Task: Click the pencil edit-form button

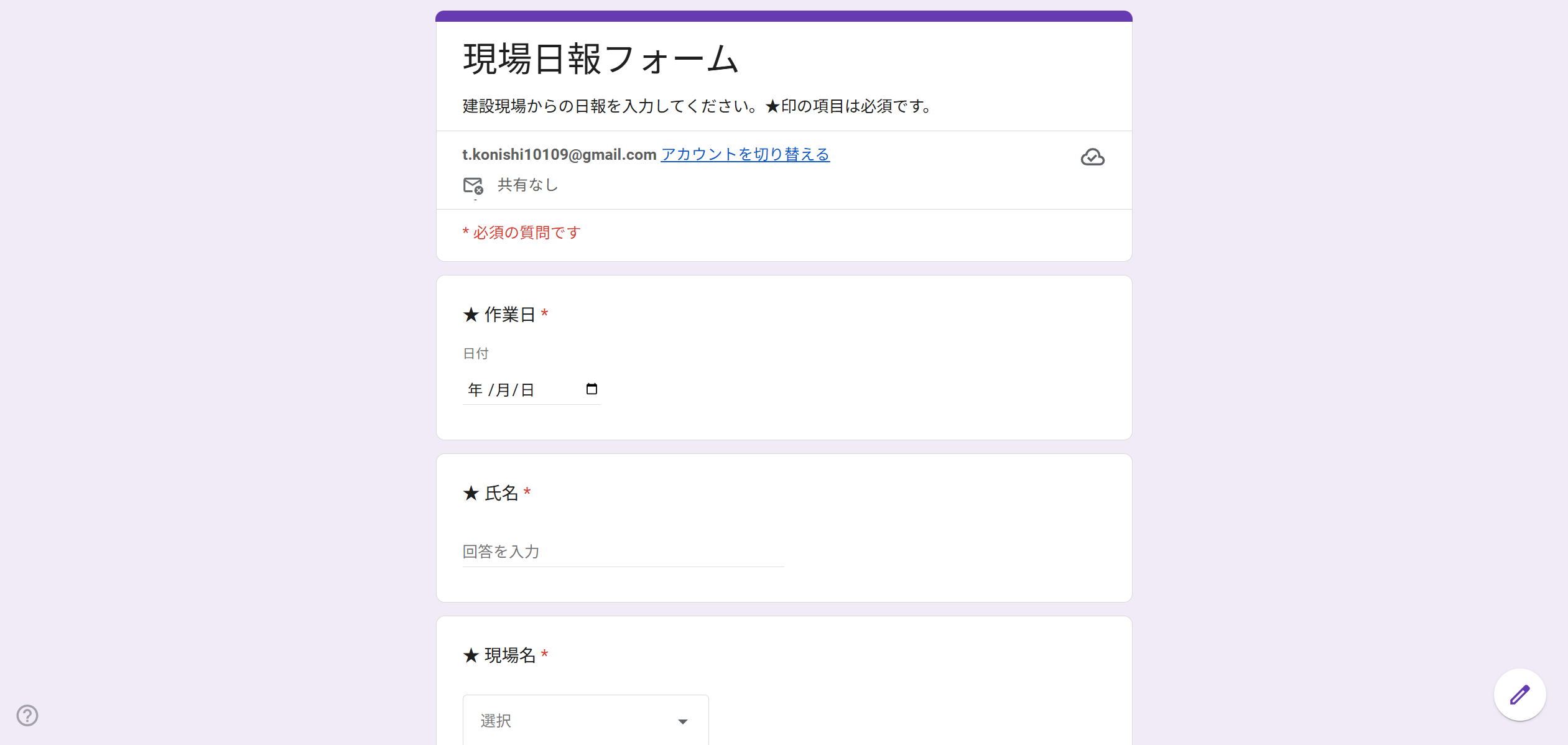Action: pos(1519,695)
